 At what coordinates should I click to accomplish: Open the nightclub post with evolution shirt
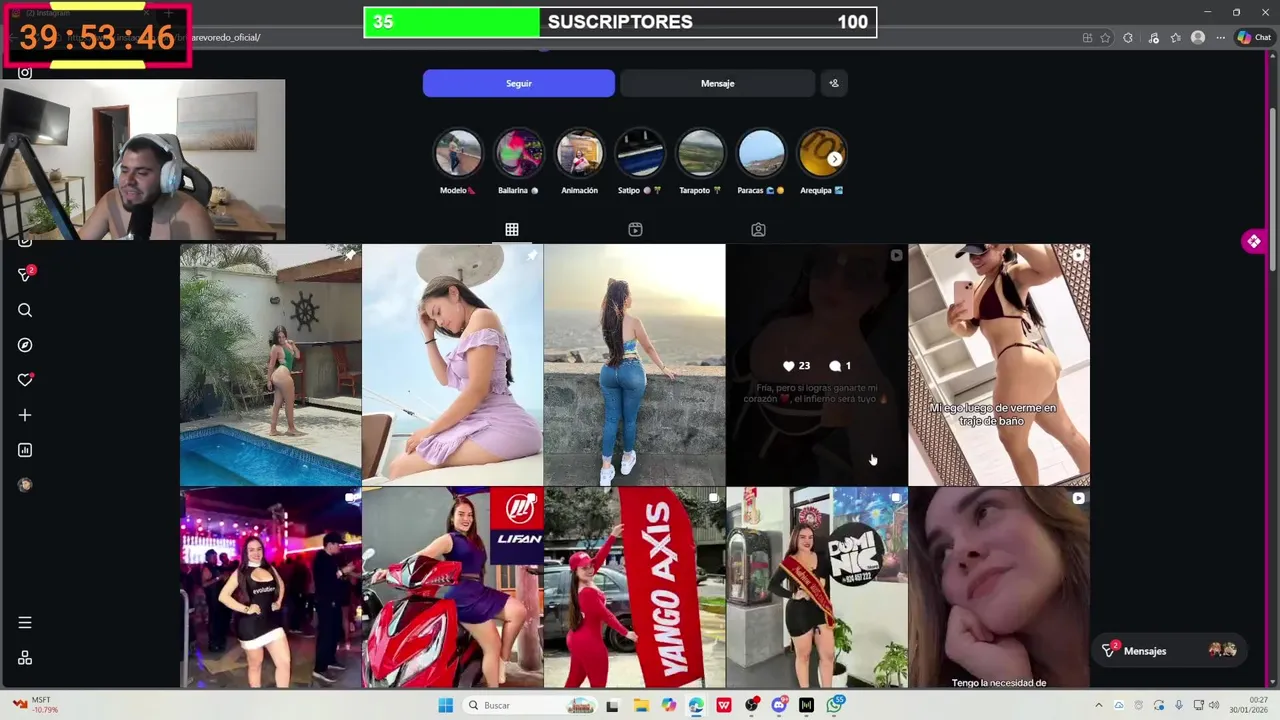[270, 588]
